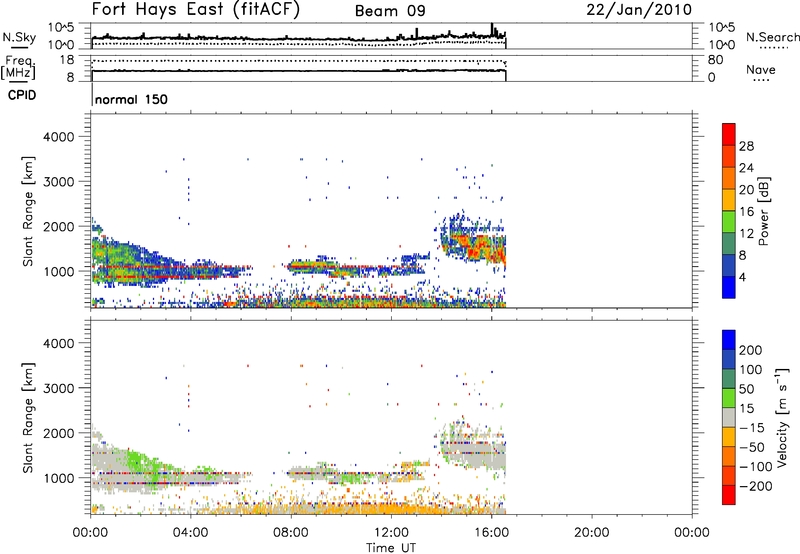Click the green velocity patch near 02:00
800x554 pixels.
click(136, 460)
